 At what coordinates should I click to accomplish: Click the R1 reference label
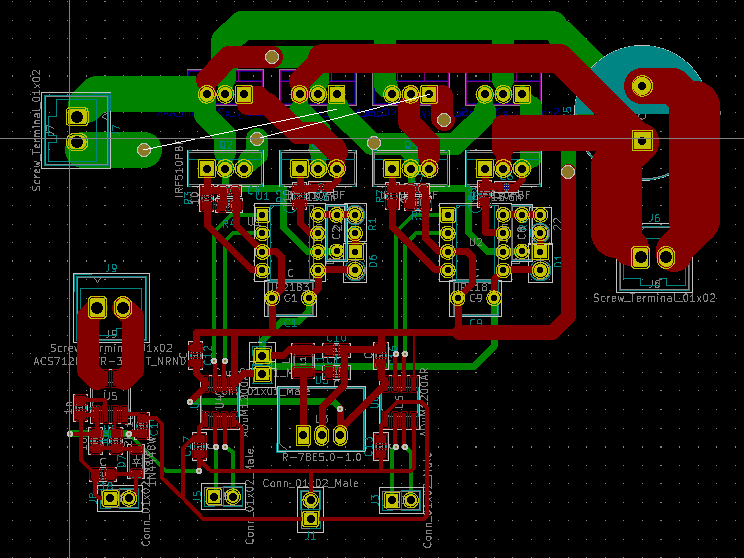point(373,224)
